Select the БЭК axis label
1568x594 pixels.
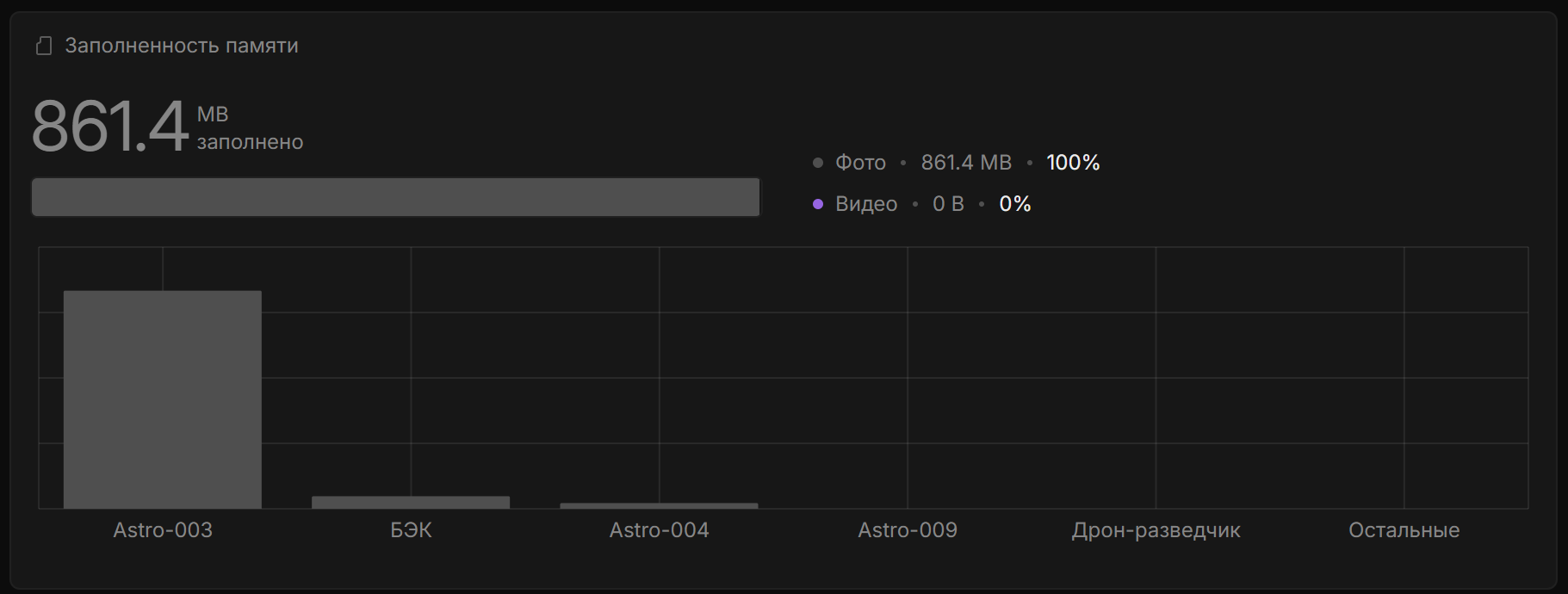point(411,530)
